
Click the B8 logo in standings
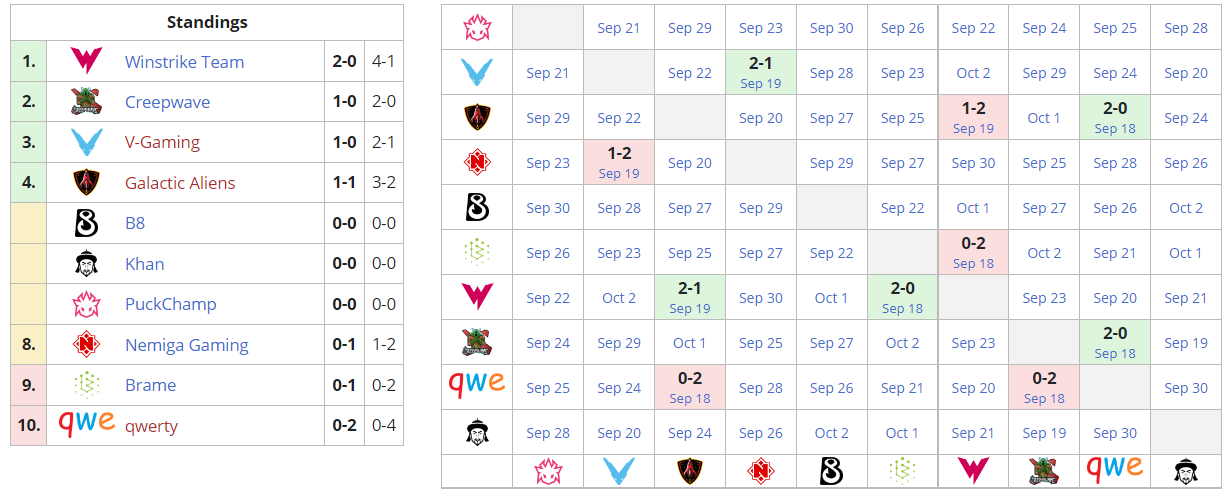pyautogui.click(x=86, y=223)
